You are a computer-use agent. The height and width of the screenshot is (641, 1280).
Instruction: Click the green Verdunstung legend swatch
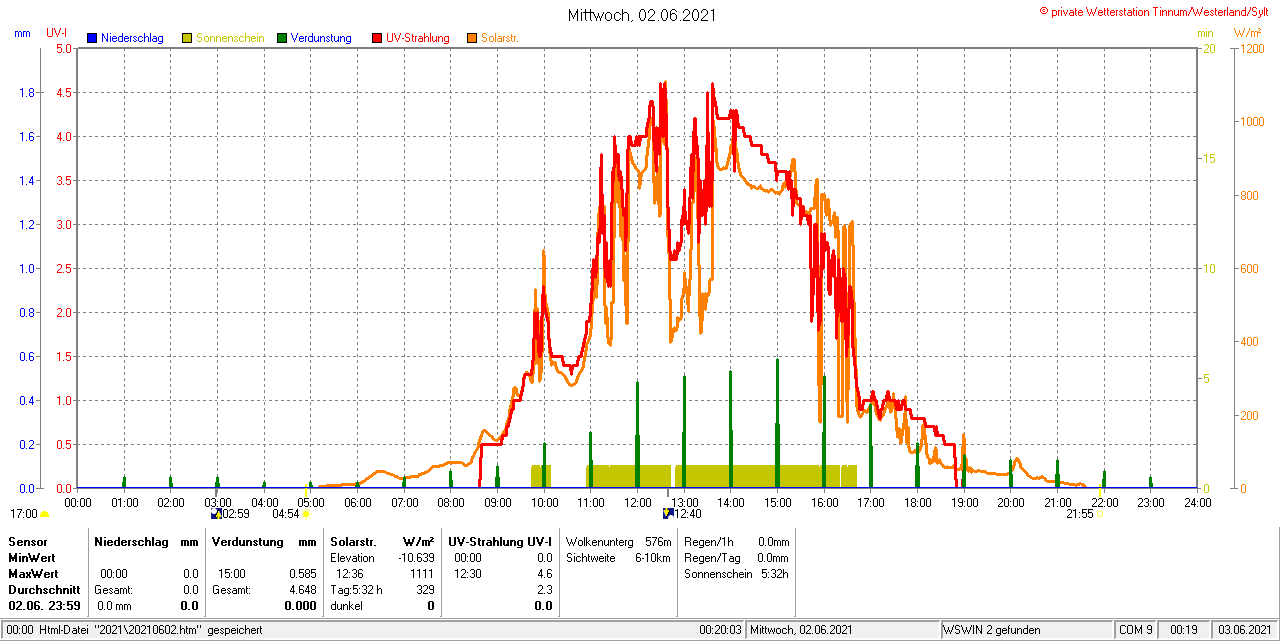click(282, 38)
